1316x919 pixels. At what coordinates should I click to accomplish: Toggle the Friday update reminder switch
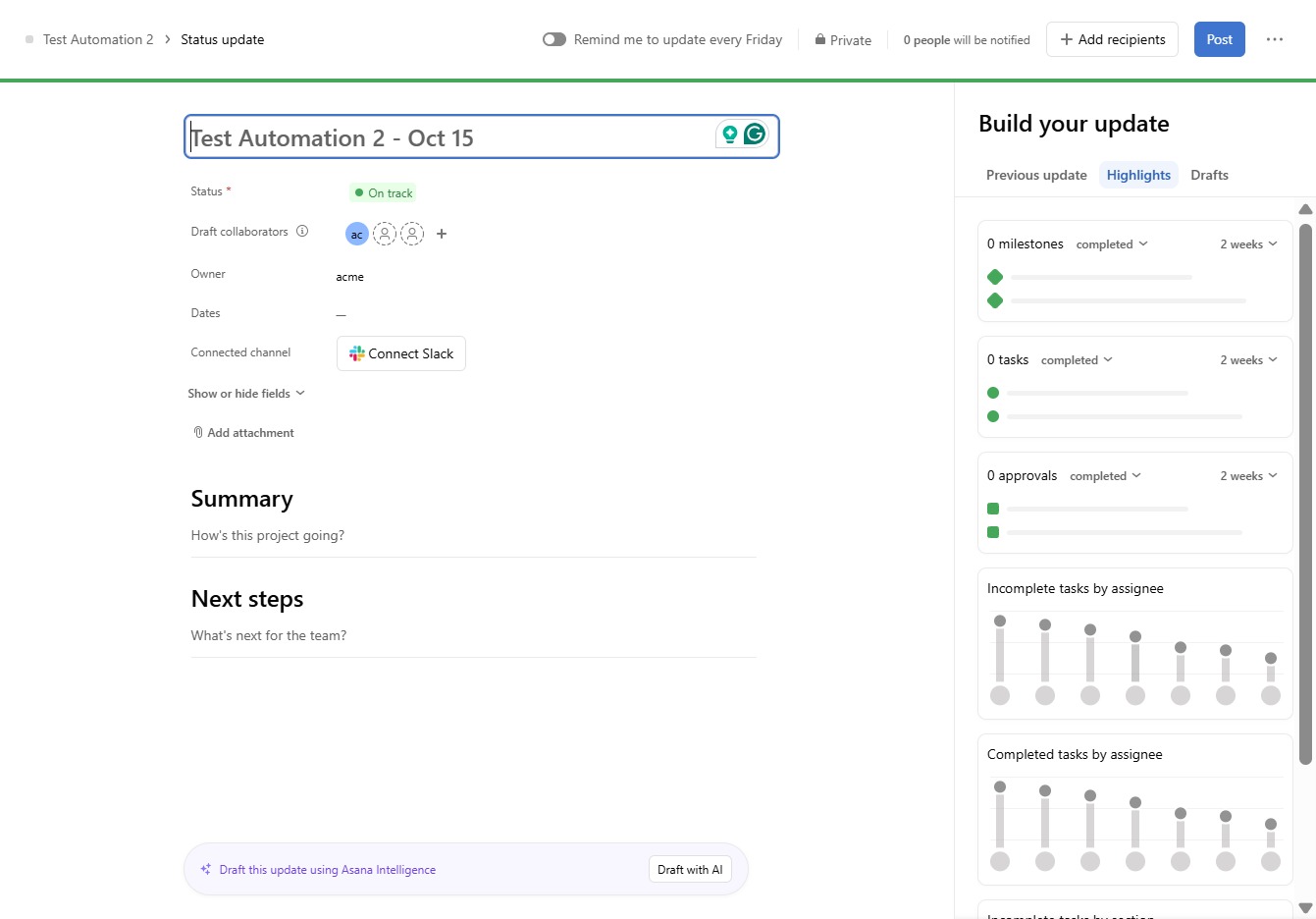tap(554, 39)
